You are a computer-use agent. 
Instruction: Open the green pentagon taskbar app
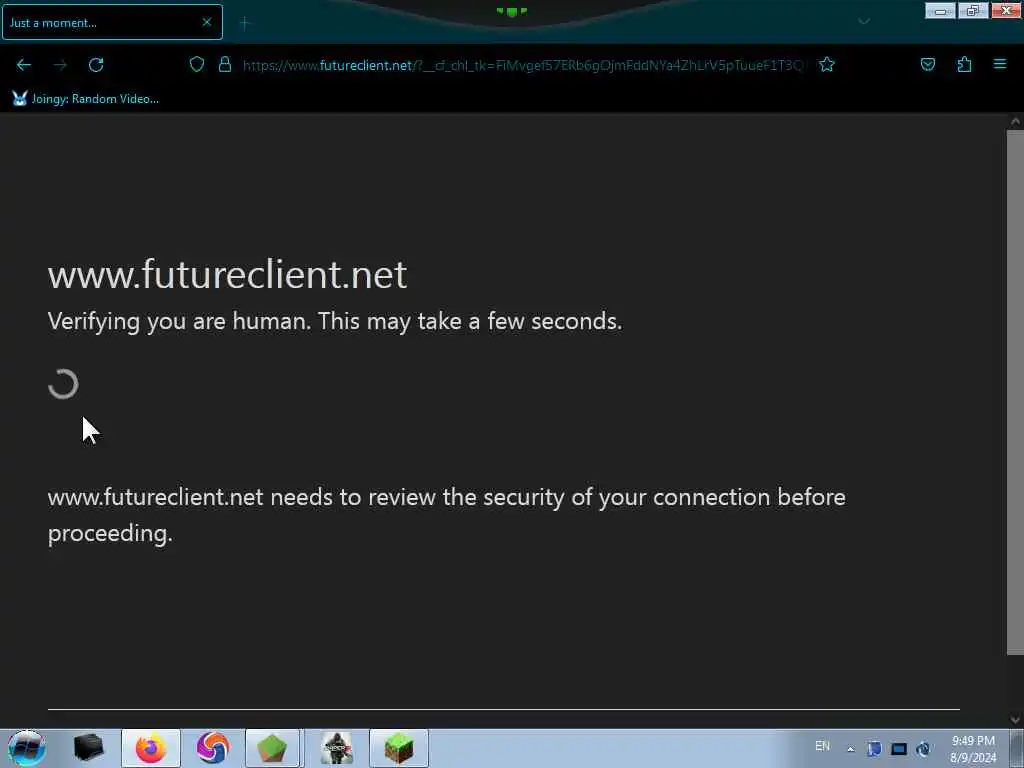272,748
